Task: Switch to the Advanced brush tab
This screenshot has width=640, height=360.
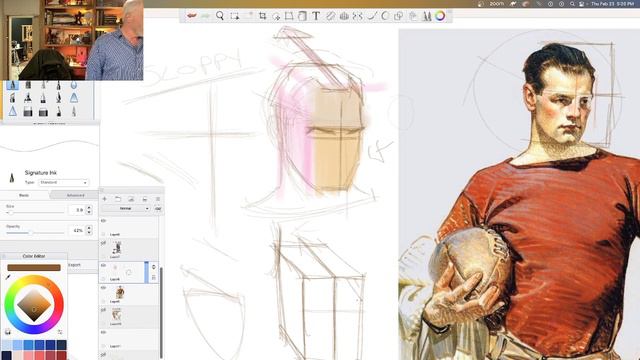Action: 76,196
